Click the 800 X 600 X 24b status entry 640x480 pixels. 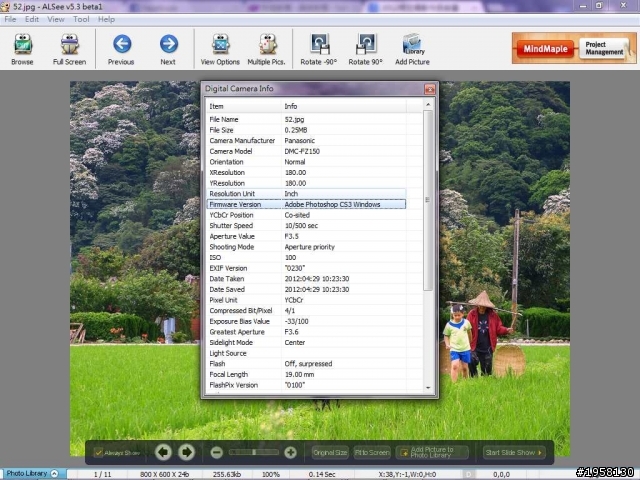point(164,474)
